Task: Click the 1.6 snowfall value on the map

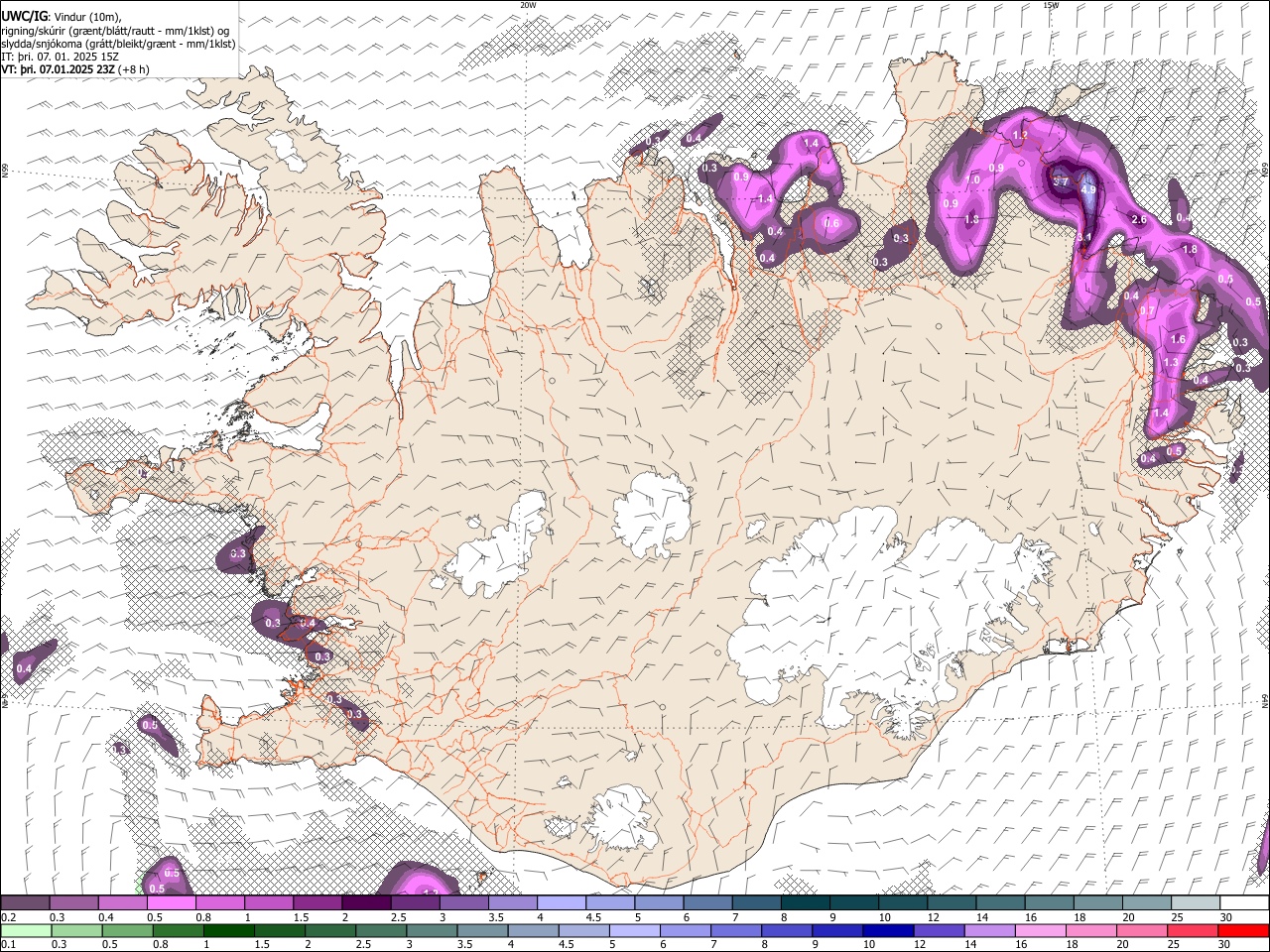Action: coord(1178,339)
